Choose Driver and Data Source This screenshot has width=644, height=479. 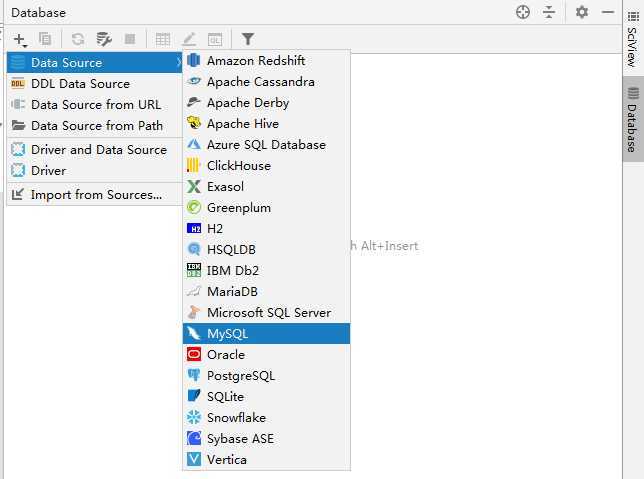click(x=94, y=150)
